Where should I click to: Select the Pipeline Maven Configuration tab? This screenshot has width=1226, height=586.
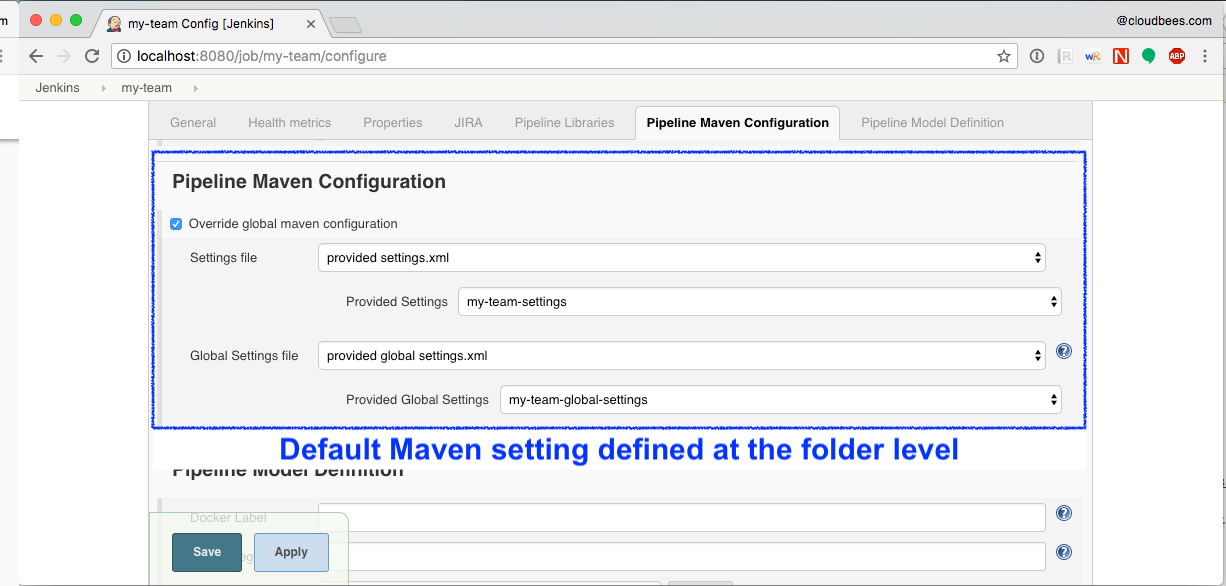click(737, 123)
